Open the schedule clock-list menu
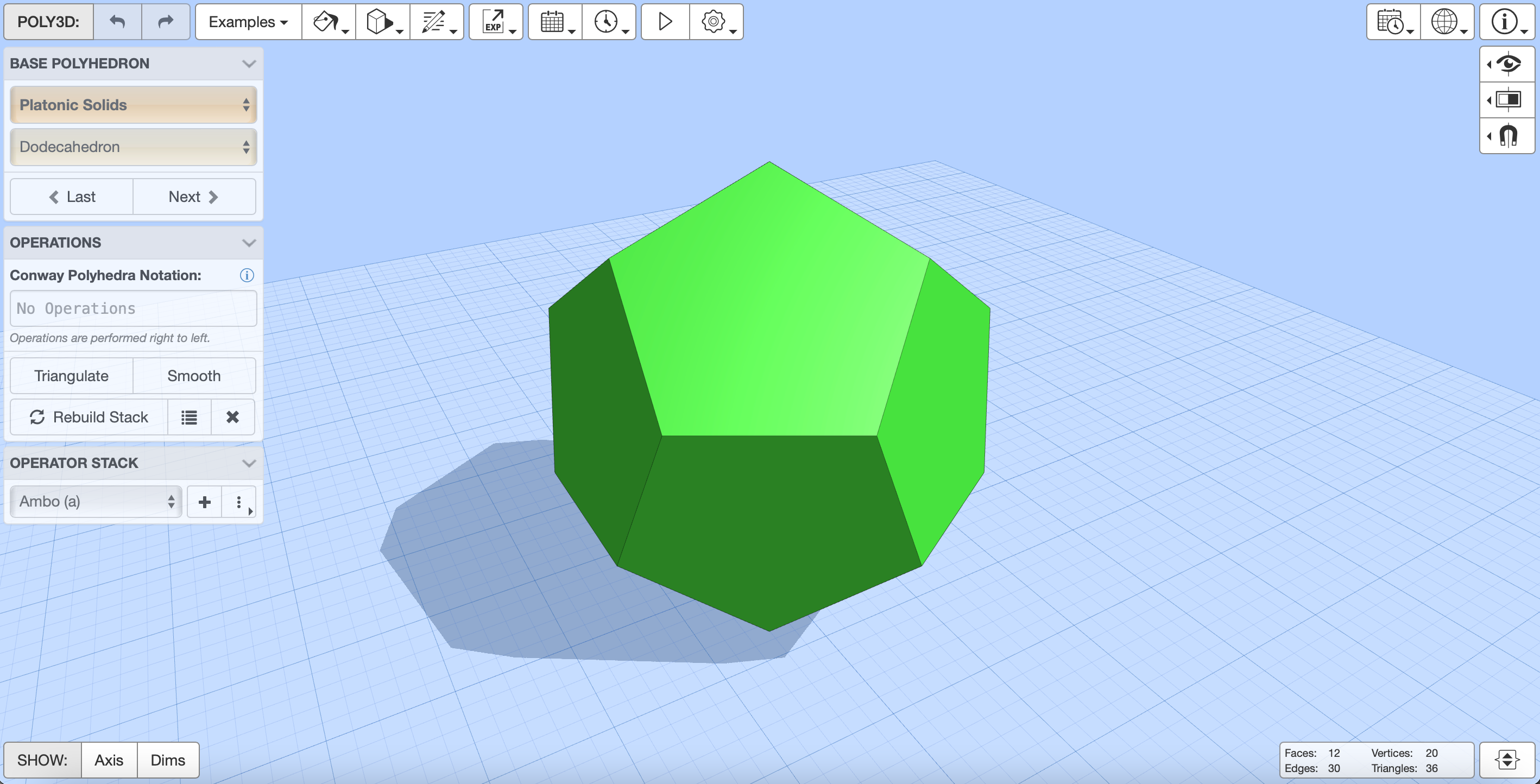The height and width of the screenshot is (784, 1540). [1393, 22]
